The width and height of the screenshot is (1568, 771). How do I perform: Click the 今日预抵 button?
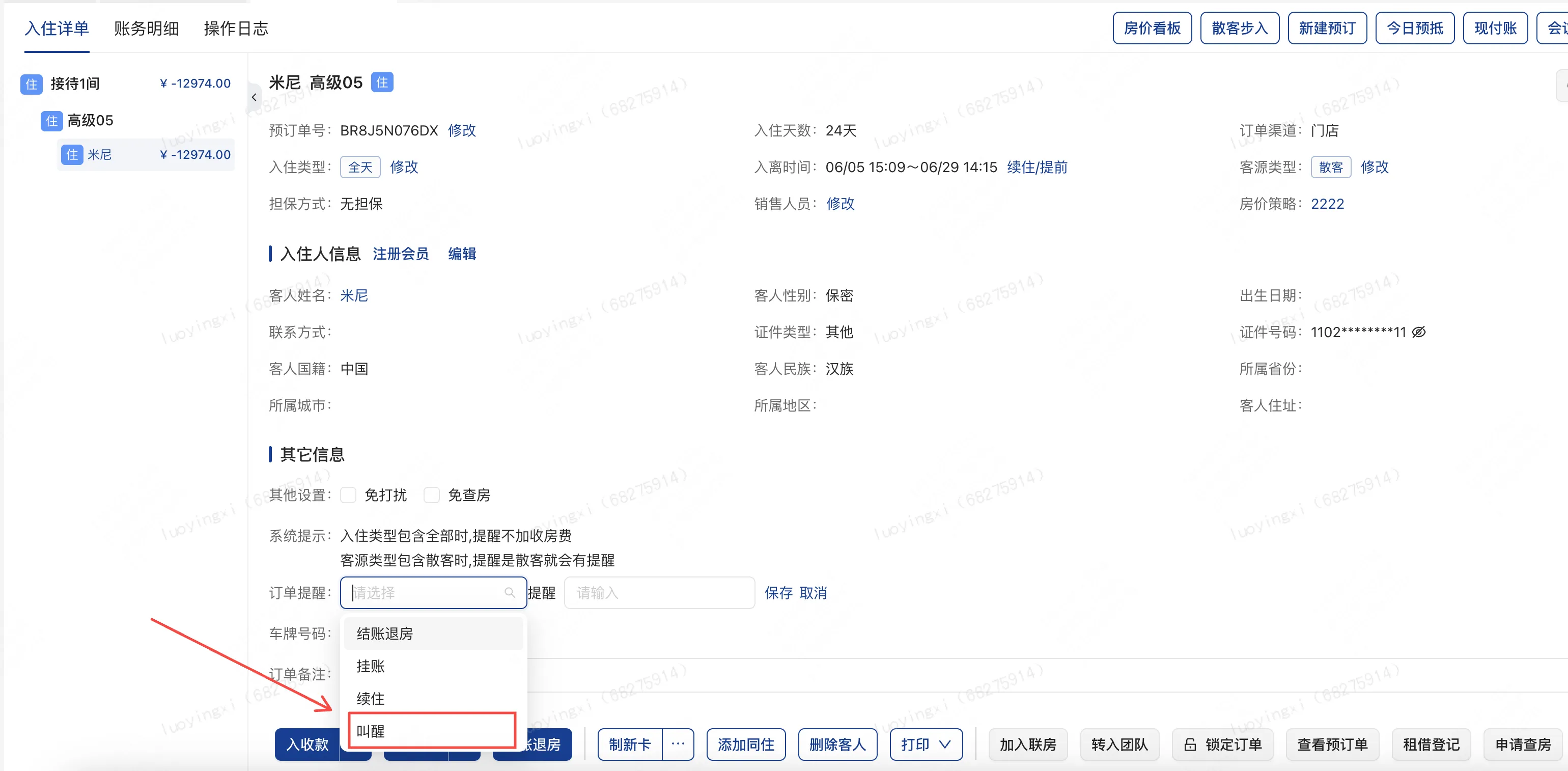(x=1415, y=28)
